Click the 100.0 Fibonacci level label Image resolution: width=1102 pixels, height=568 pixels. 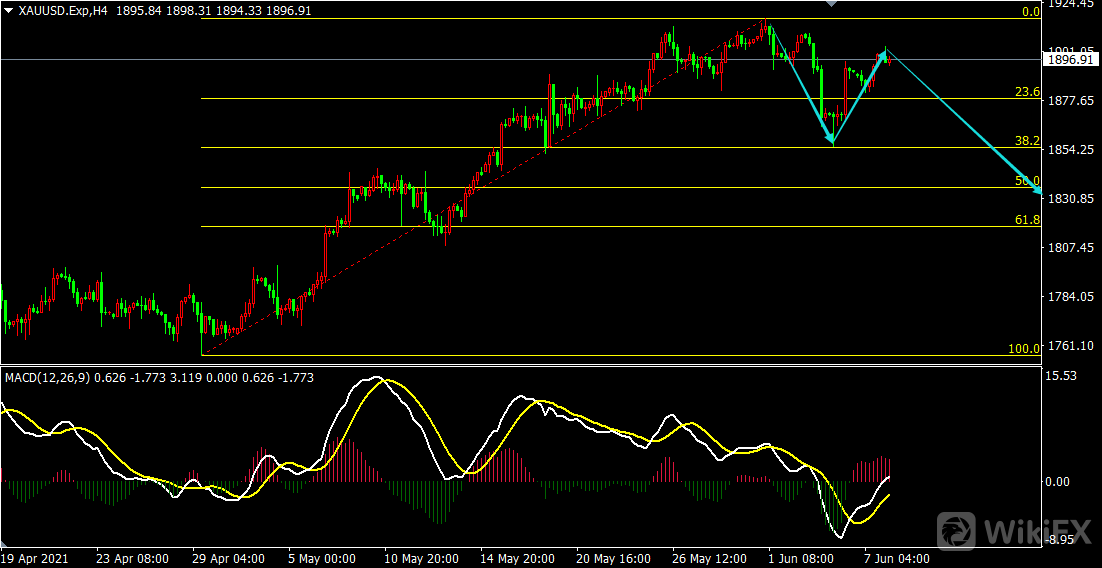[1024, 349]
